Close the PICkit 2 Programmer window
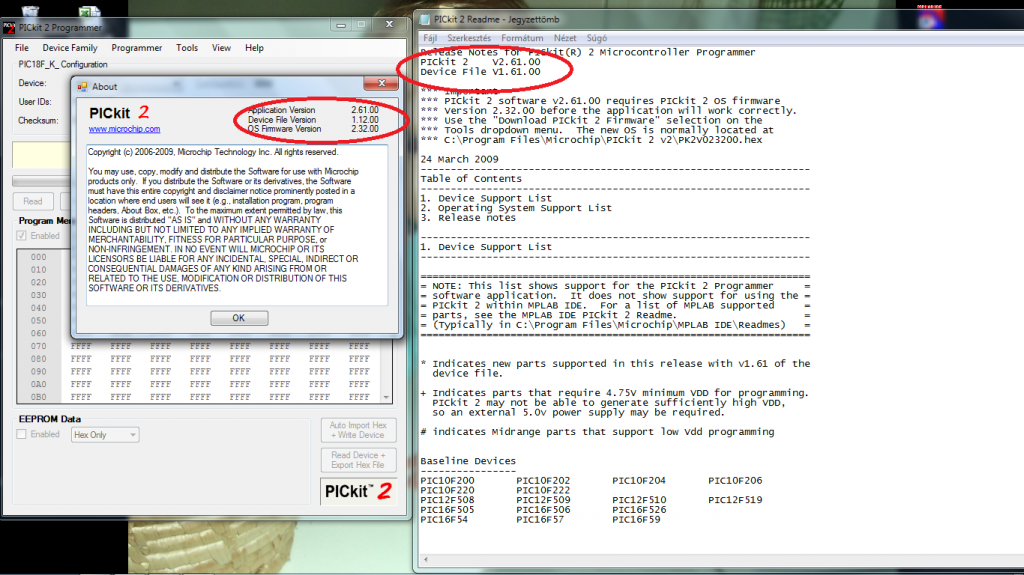The height and width of the screenshot is (575, 1024). 389,25
